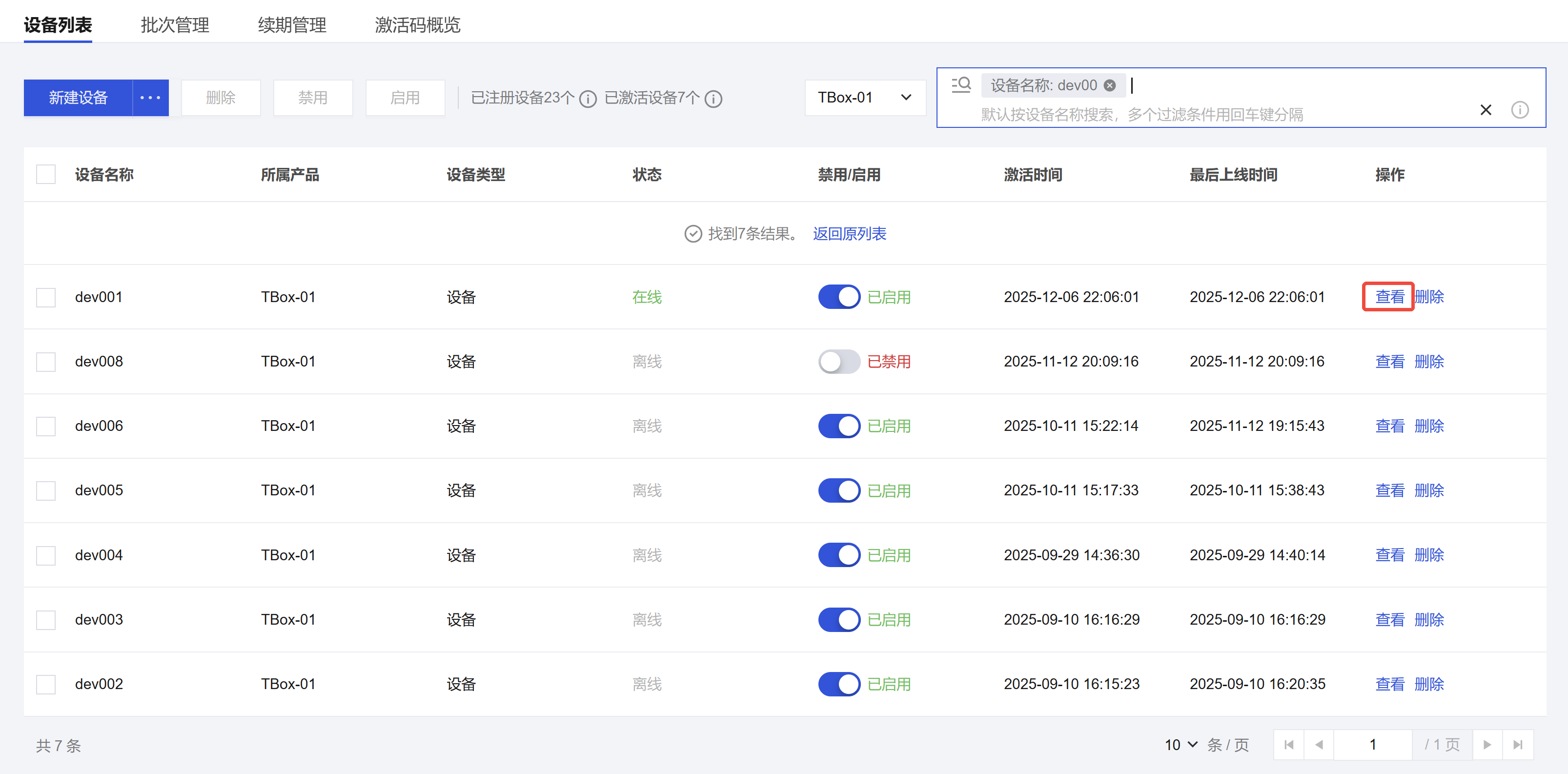Click the next page arrow
1568x774 pixels.
click(1487, 745)
